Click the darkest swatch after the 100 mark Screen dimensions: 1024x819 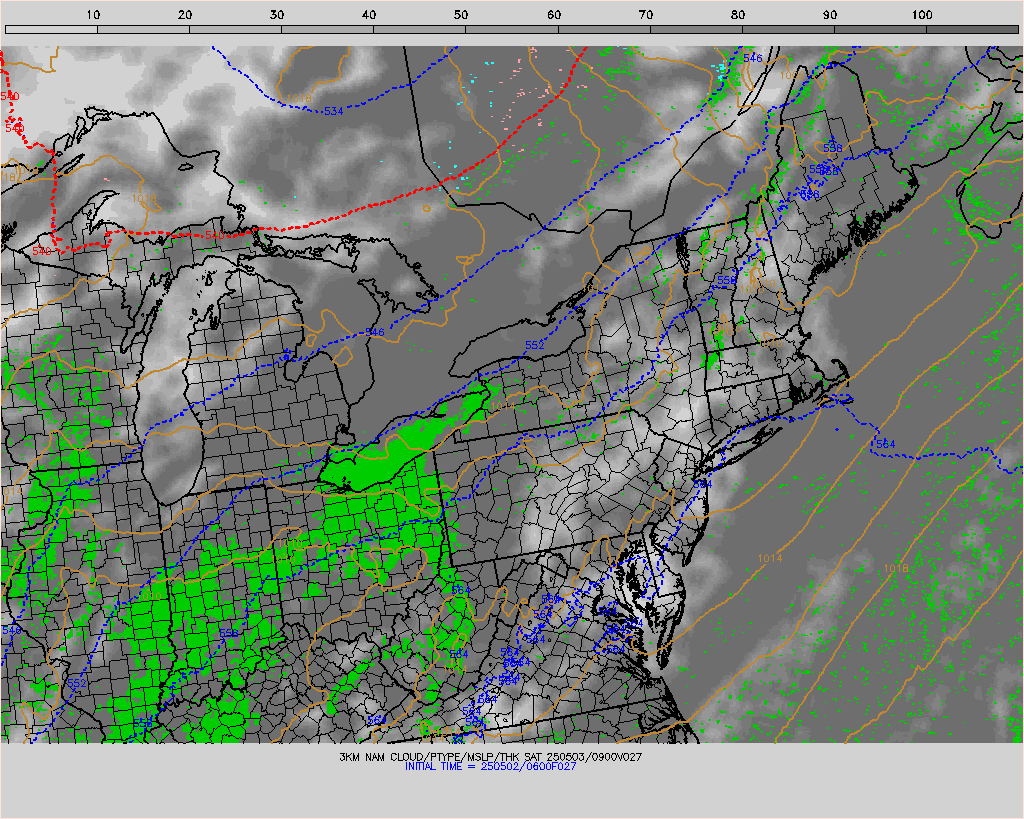click(x=972, y=29)
